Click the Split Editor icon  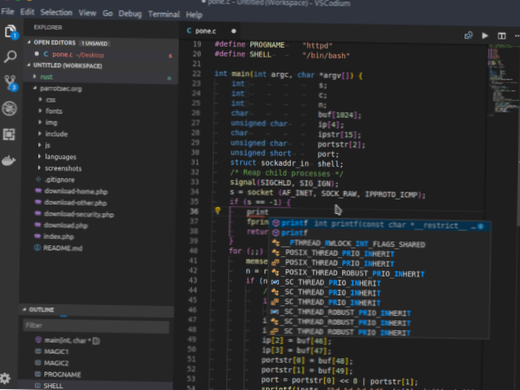502,36
